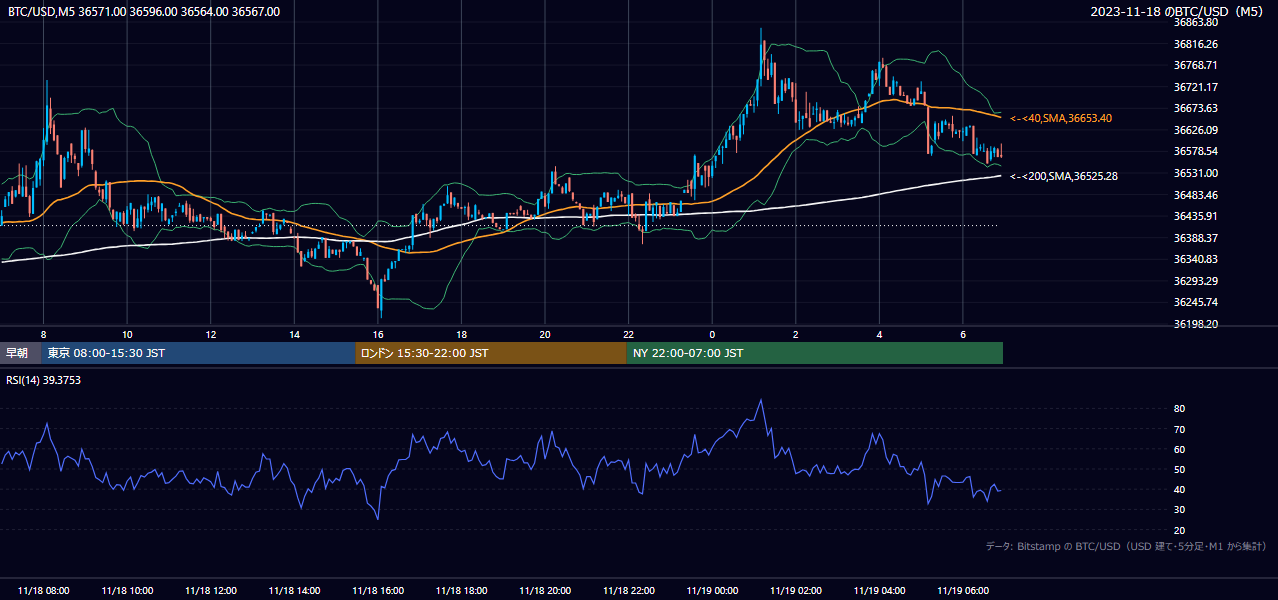Click the 11/18 08:00 time label
Screen dimensions: 1278x600
pos(43,591)
